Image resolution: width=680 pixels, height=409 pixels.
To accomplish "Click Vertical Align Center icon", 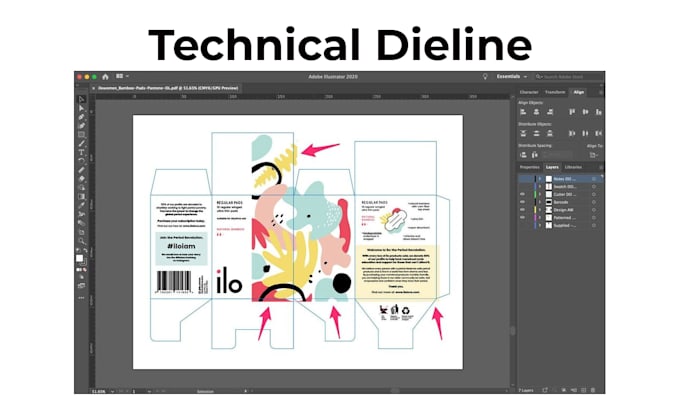I will coord(585,112).
